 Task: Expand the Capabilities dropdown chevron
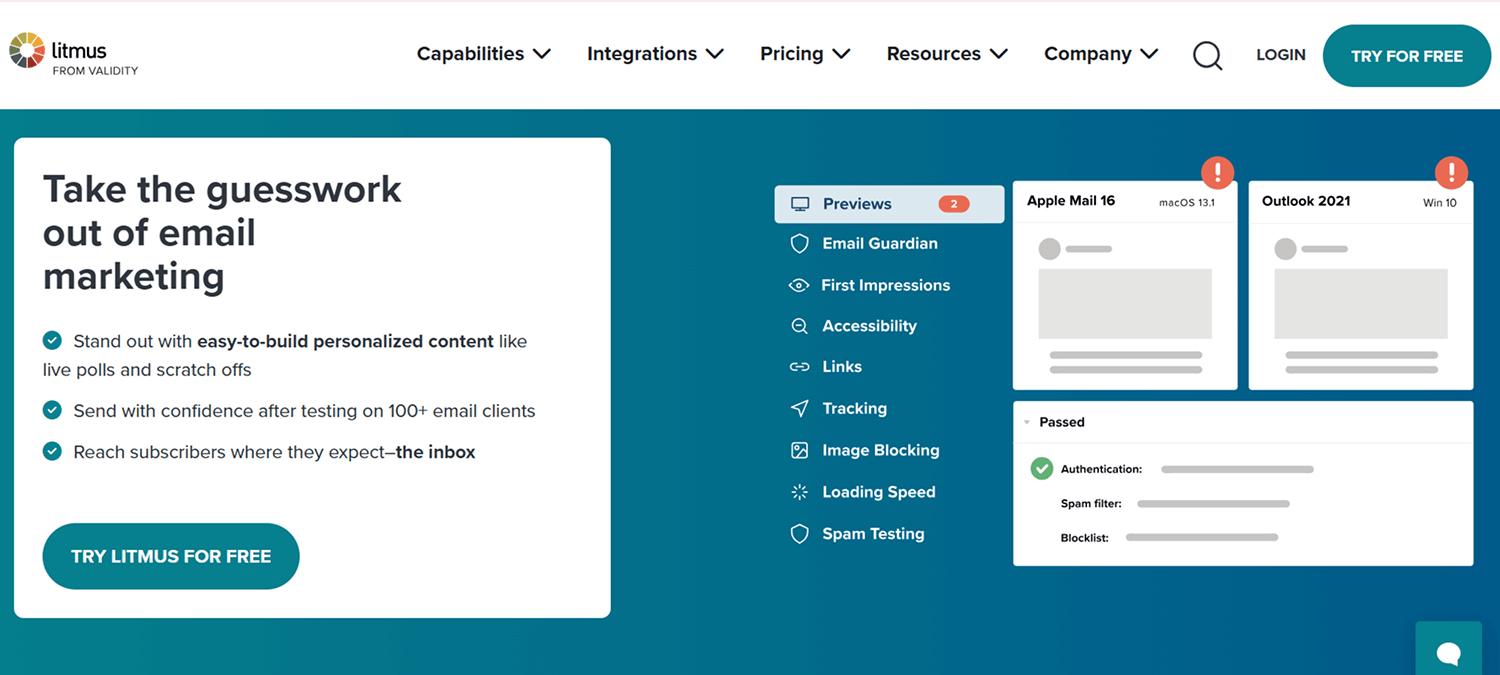click(x=542, y=54)
